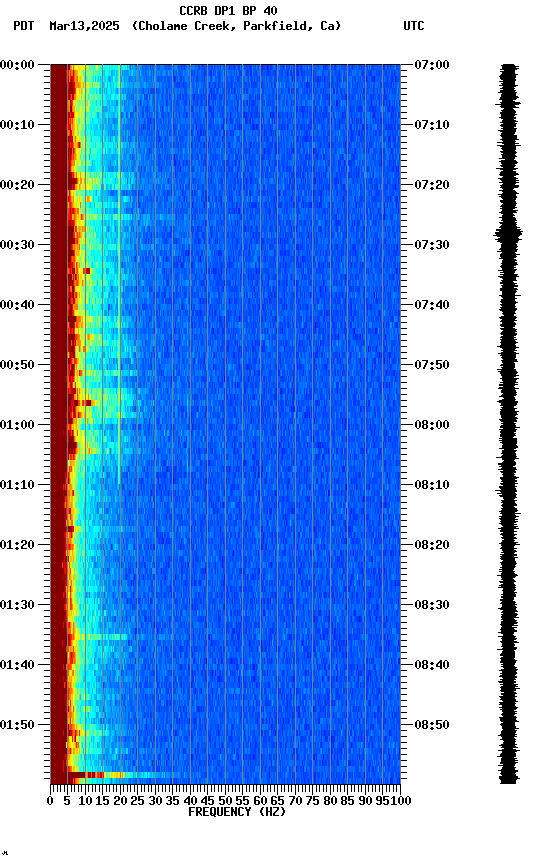
Task: Click the PDT time label '00:10'
Action: 17,125
